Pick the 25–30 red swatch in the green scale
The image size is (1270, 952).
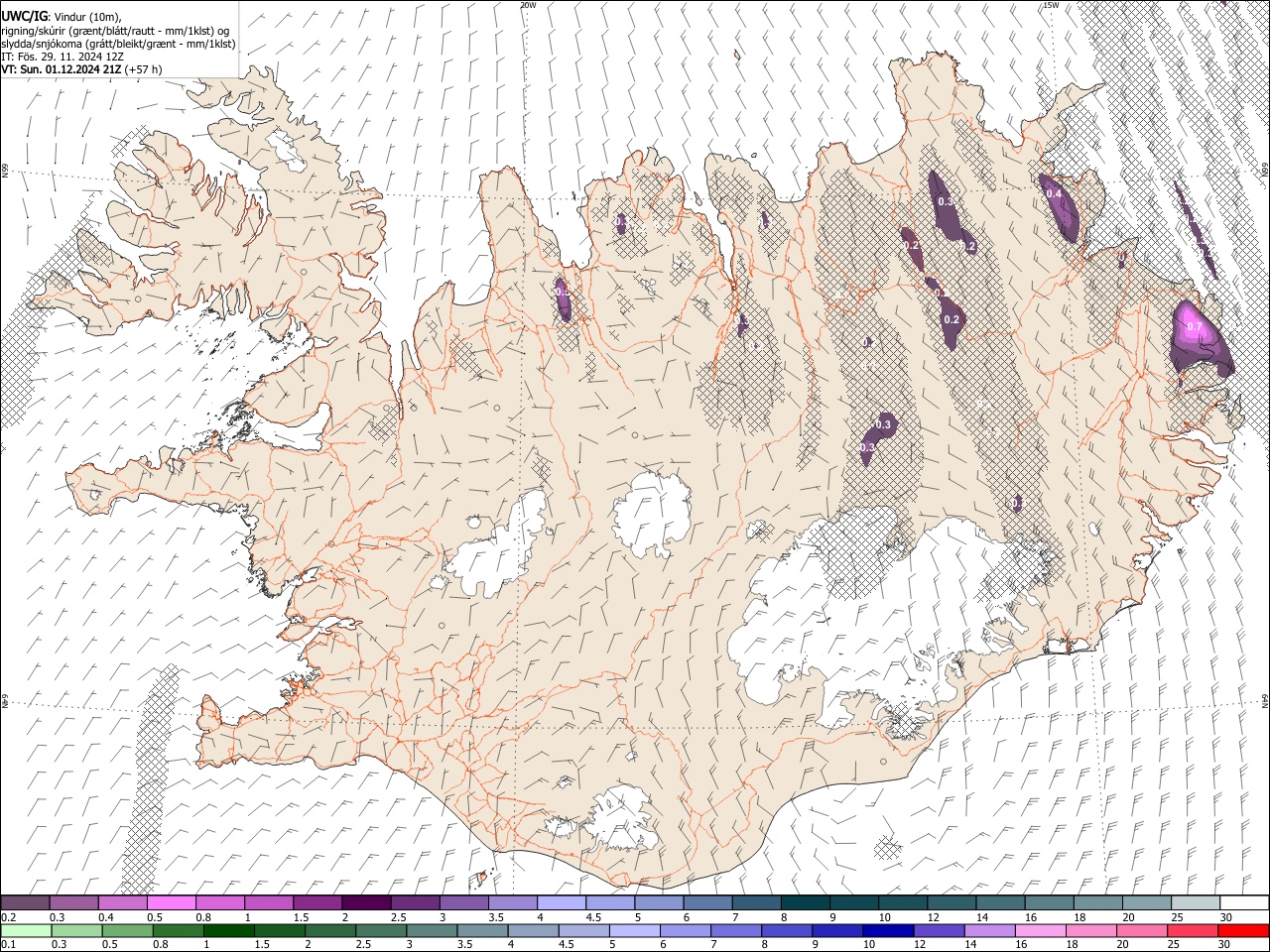pyautogui.click(x=1194, y=930)
